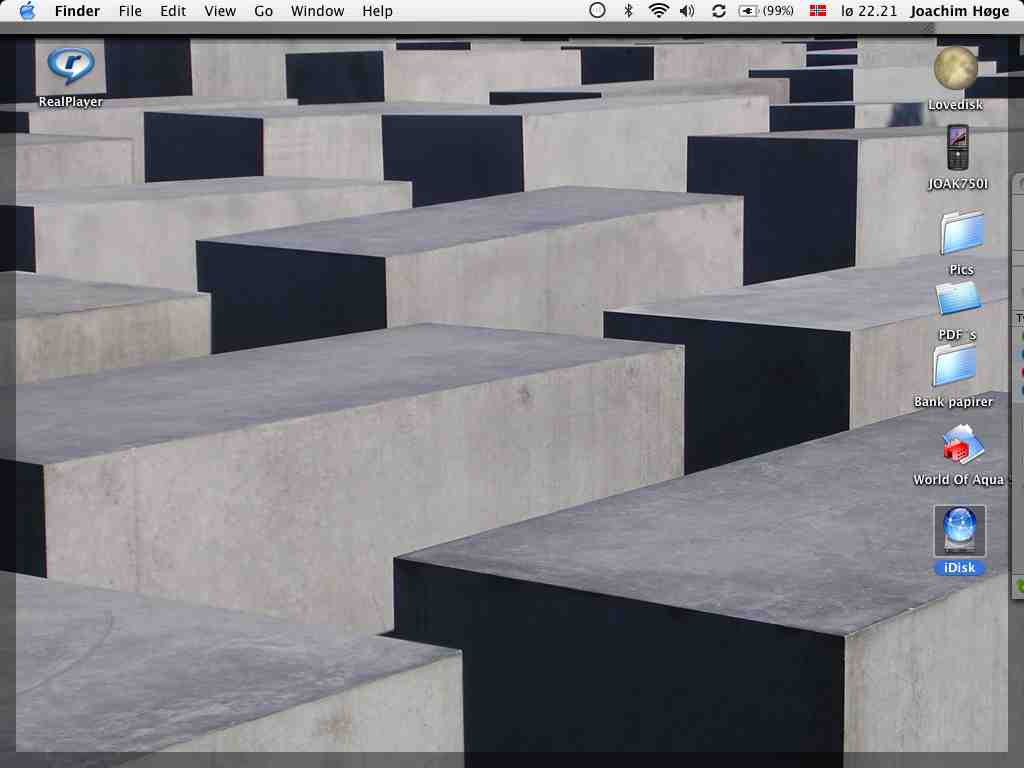This screenshot has height=768, width=1024.
Task: Open the Help menu
Action: [377, 11]
